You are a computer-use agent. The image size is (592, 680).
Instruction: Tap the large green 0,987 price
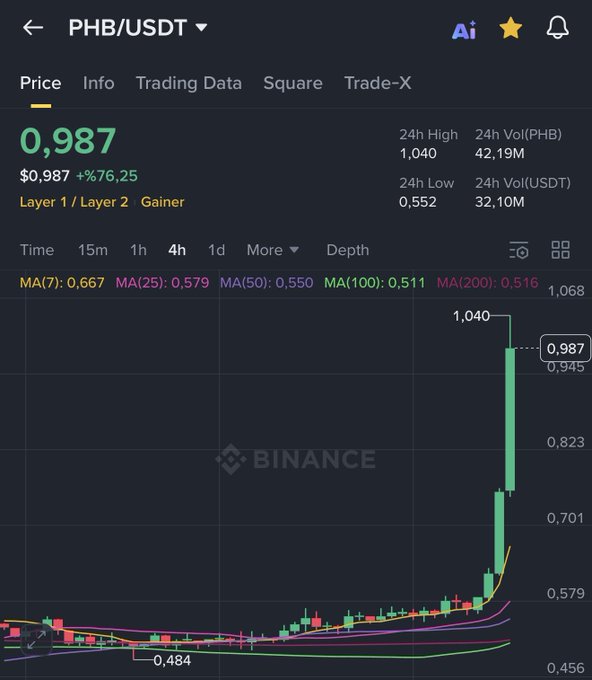pyautogui.click(x=68, y=141)
